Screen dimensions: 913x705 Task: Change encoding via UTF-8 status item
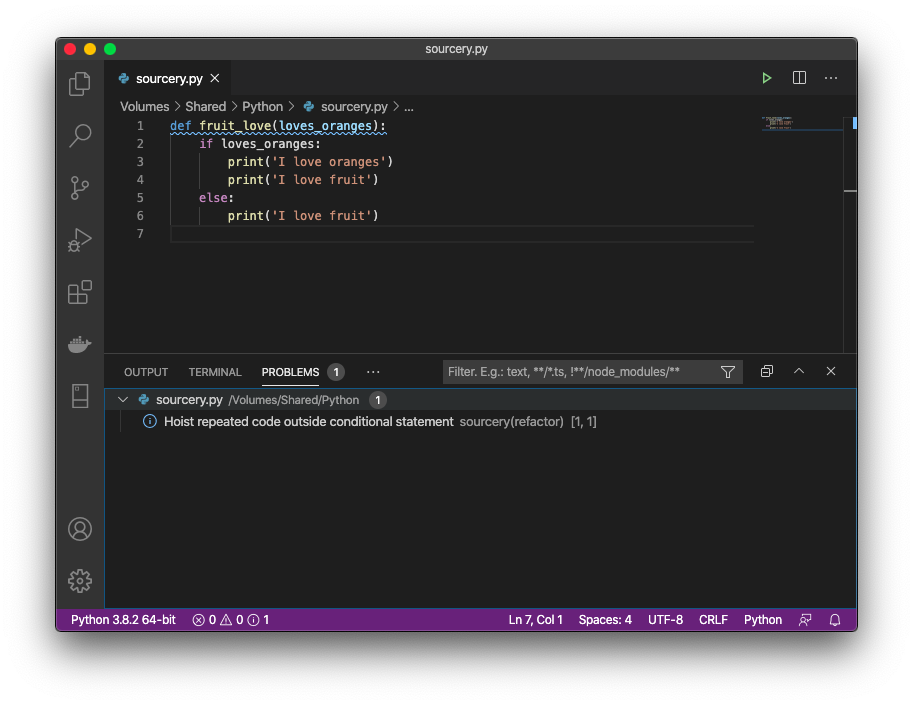666,620
